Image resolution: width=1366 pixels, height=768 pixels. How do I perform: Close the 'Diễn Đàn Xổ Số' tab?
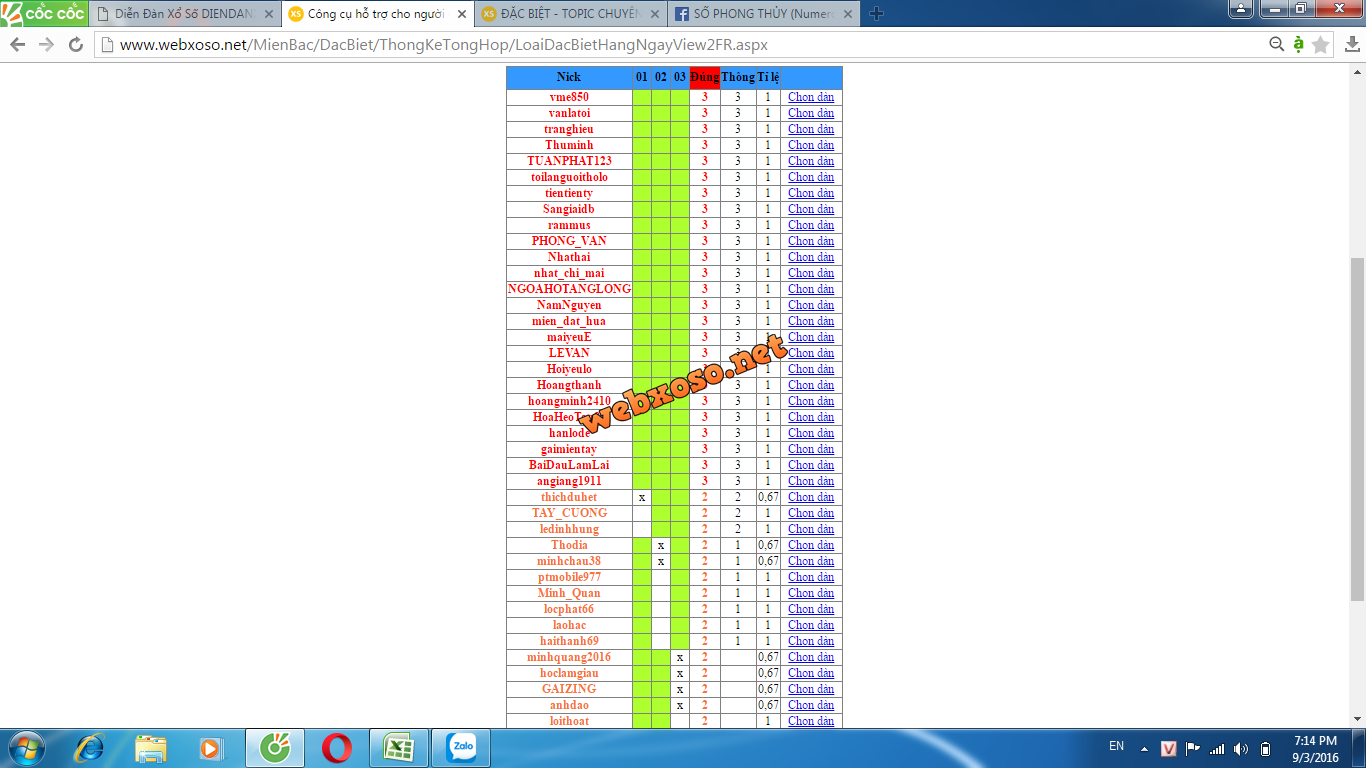tap(269, 14)
